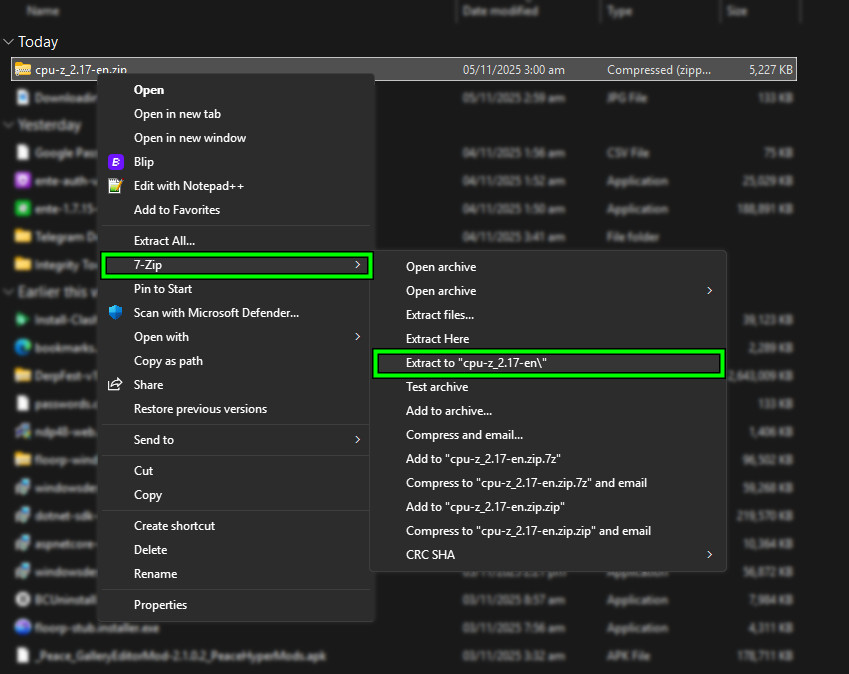Collapse the Today group chevron
Screen dimensions: 849x674
pyautogui.click(x=9, y=42)
